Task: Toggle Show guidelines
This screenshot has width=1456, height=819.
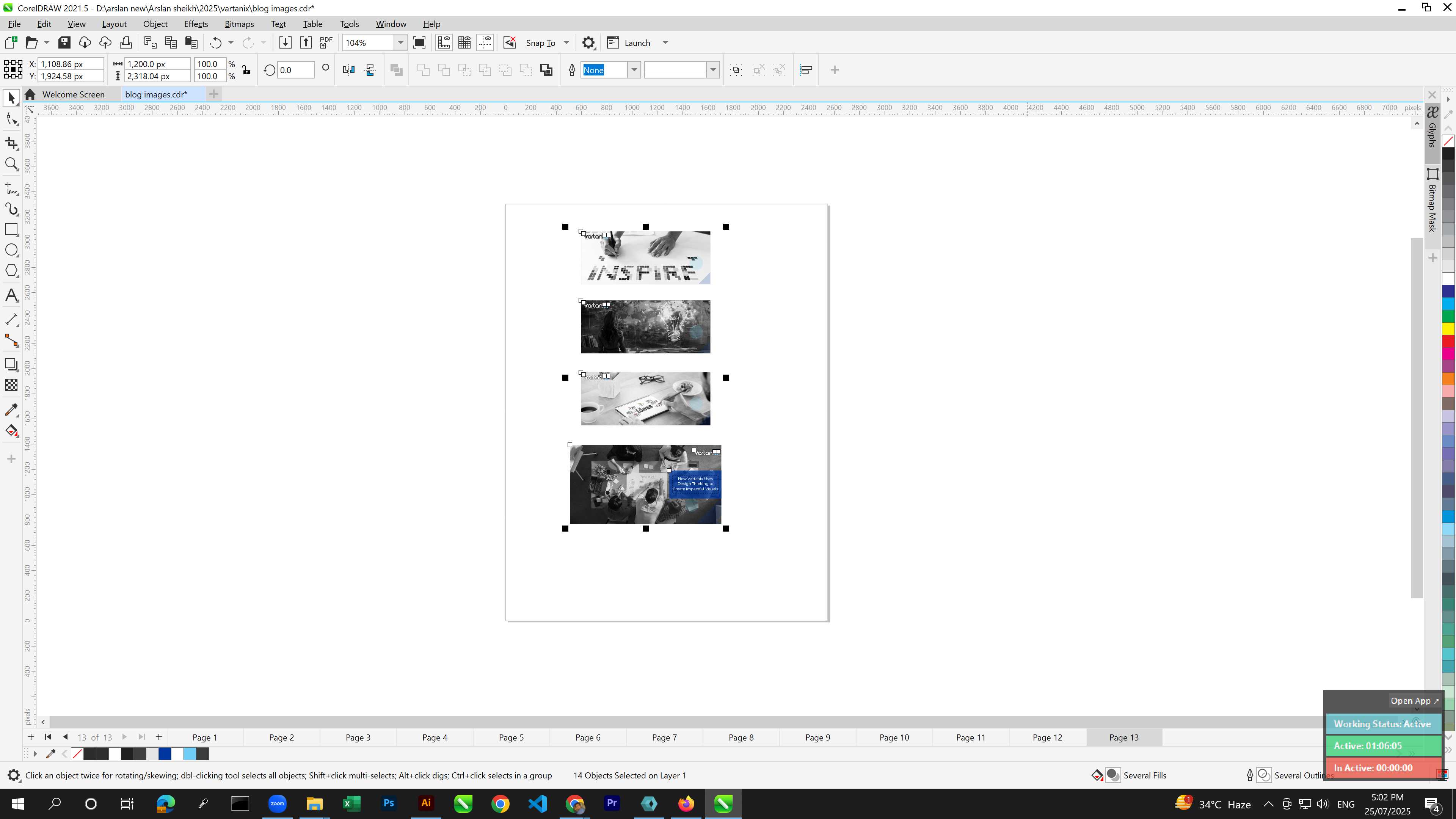Action: click(485, 42)
